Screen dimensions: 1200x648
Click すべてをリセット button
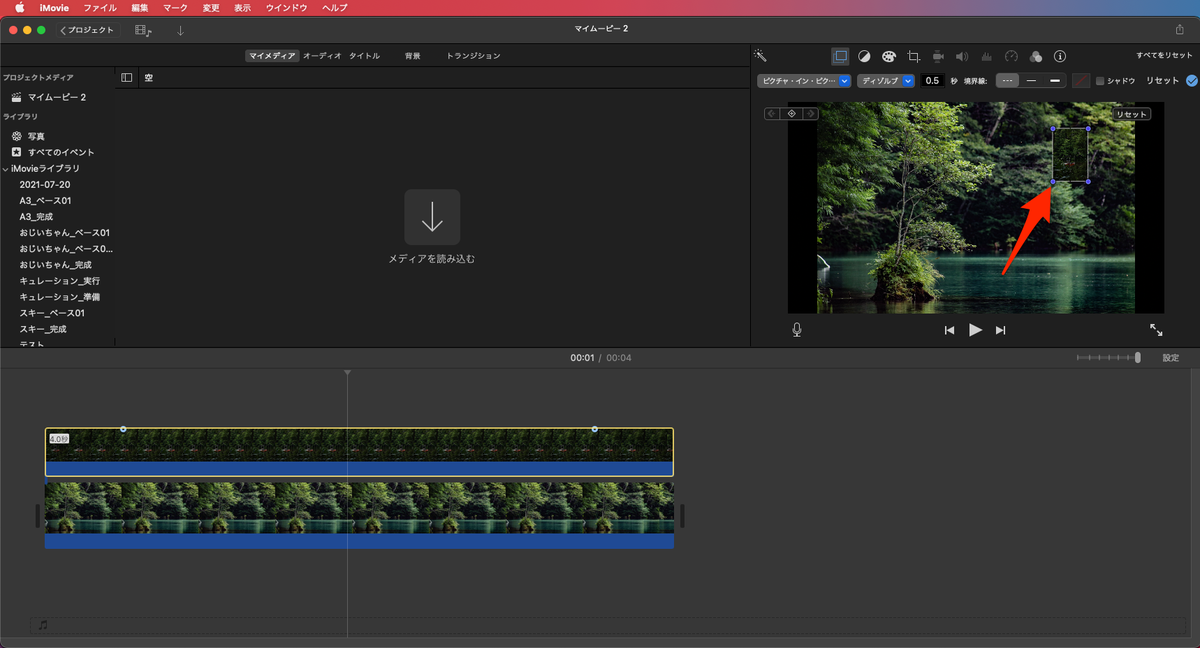1165,56
